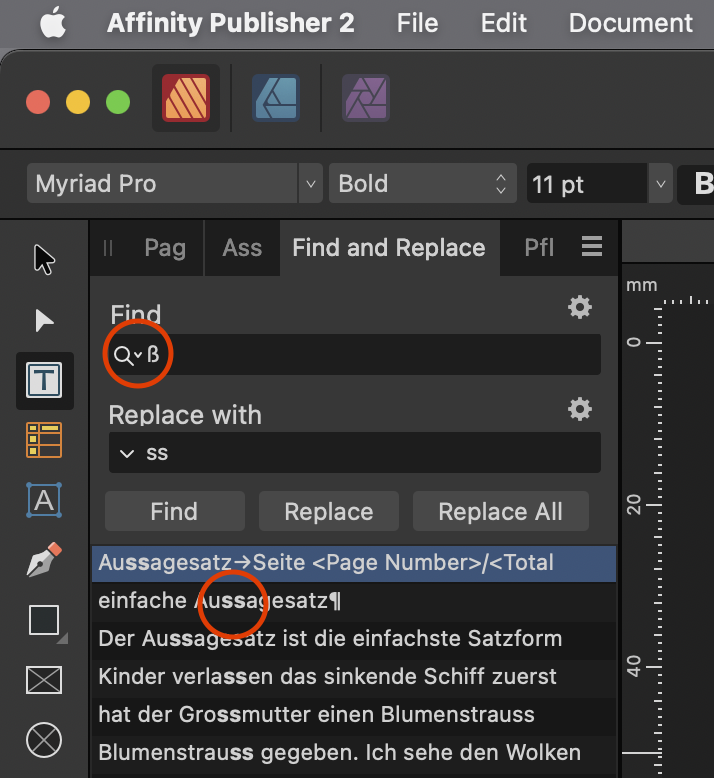
Task: Select the Frame Text tool
Action: pyautogui.click(x=44, y=381)
